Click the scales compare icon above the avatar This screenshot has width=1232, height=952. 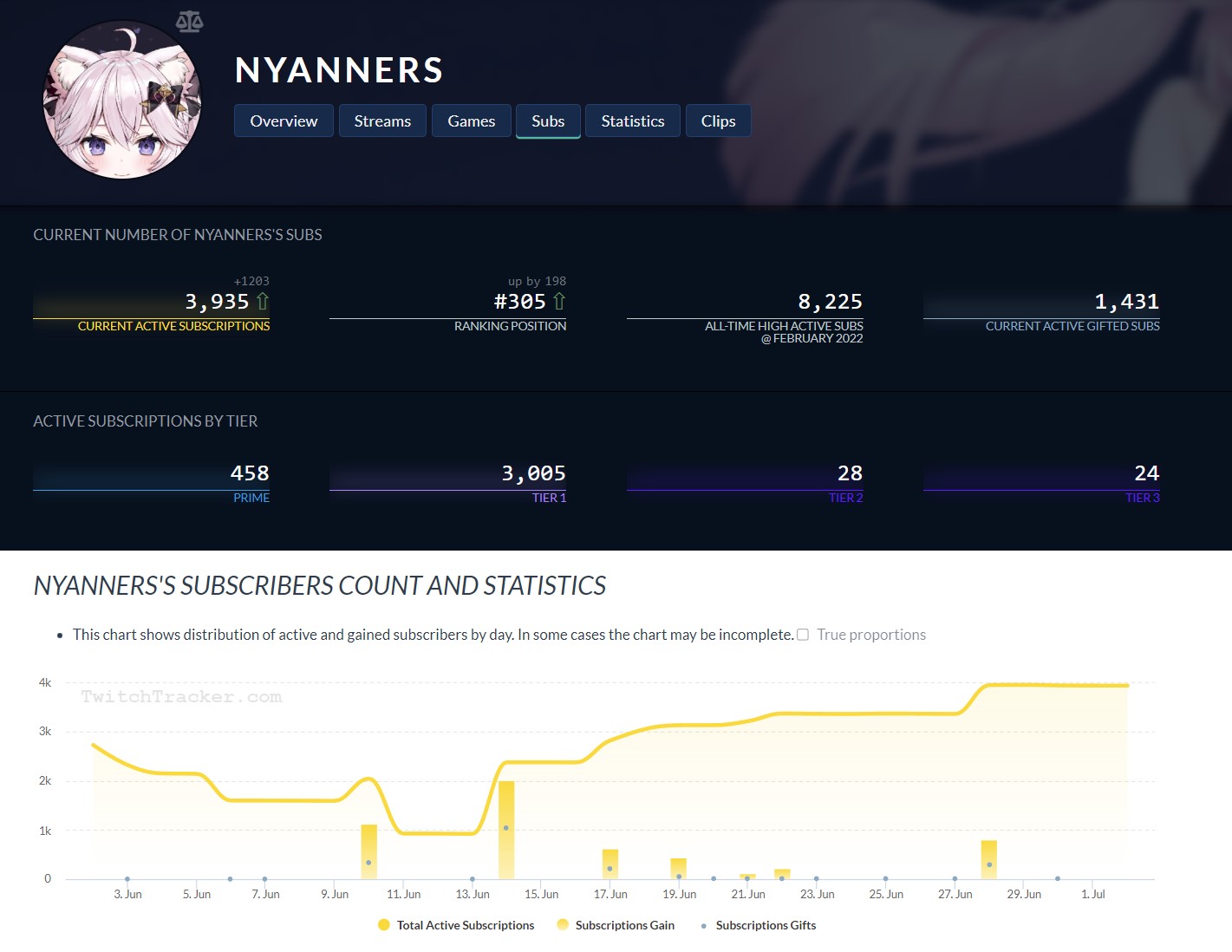(x=189, y=21)
